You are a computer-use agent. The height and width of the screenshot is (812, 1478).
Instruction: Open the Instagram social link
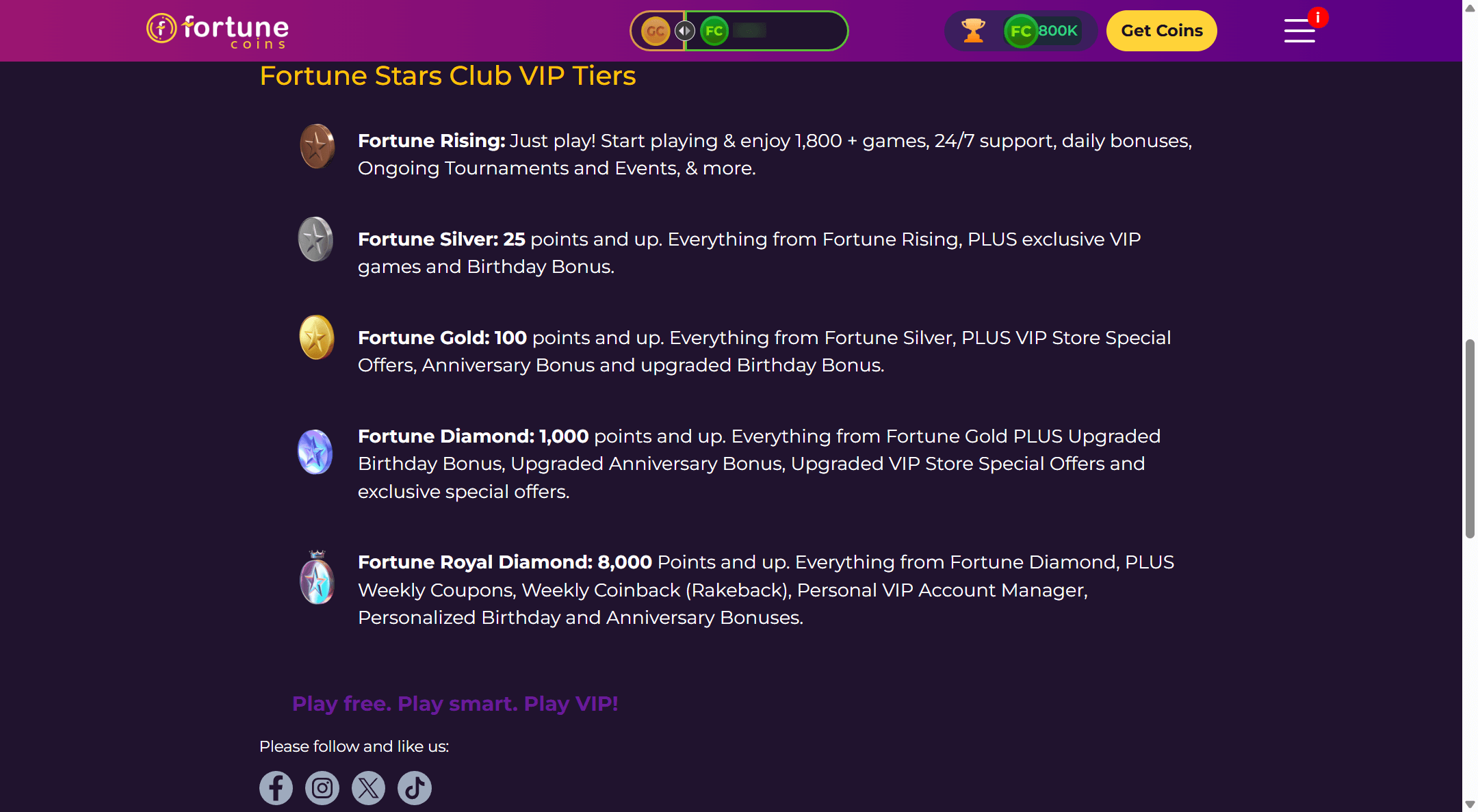pos(322,788)
